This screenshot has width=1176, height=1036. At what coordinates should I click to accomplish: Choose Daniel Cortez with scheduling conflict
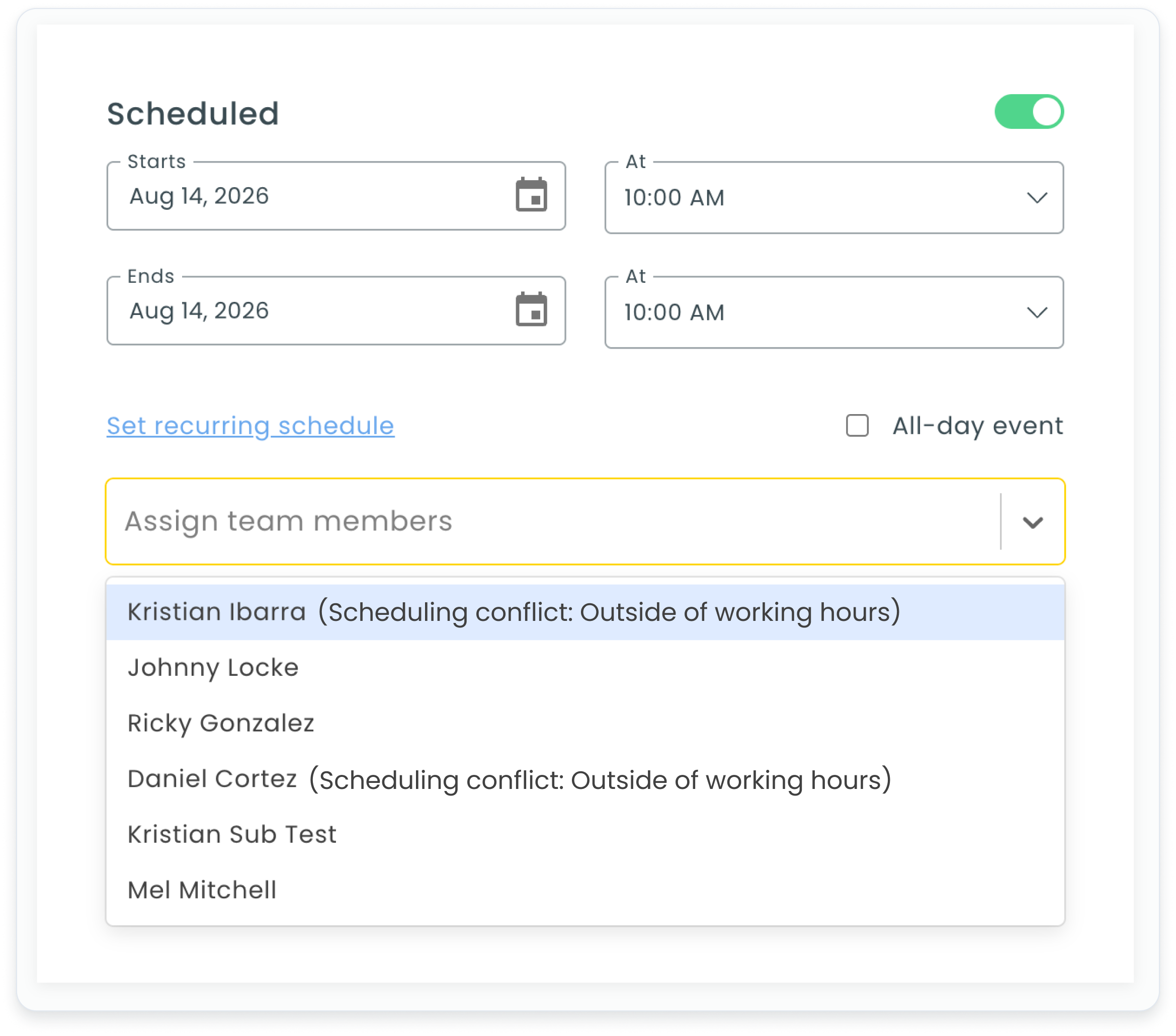point(585,779)
